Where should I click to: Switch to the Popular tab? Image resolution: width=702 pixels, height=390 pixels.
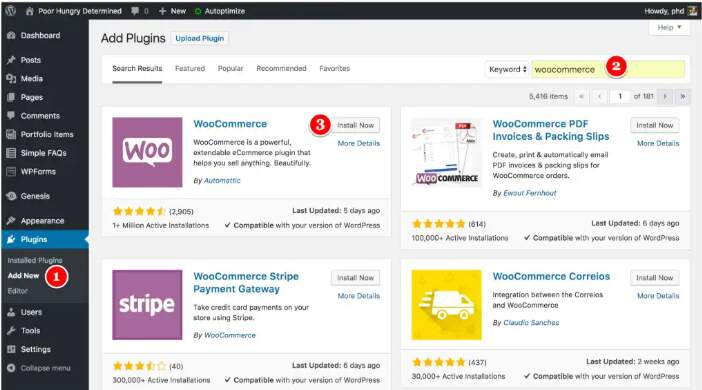click(230, 69)
